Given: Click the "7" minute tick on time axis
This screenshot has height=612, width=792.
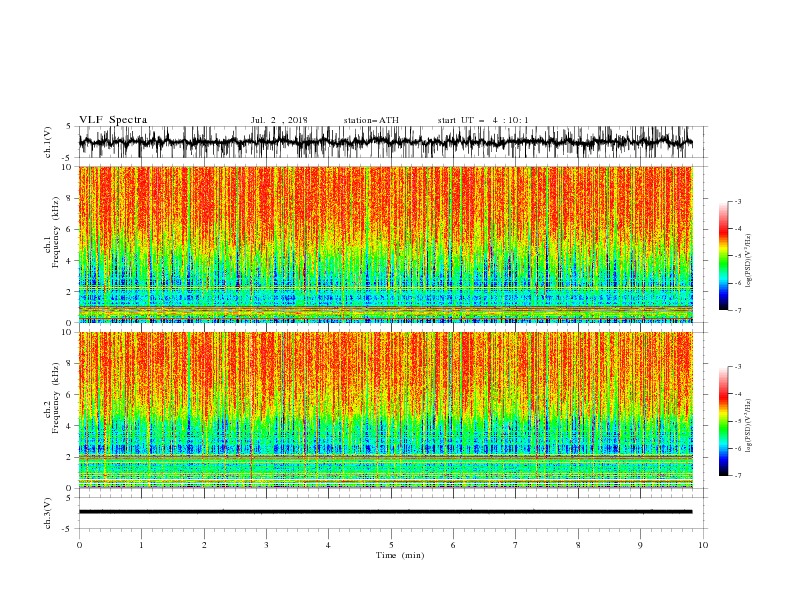Looking at the screenshot, I should pos(516,545).
